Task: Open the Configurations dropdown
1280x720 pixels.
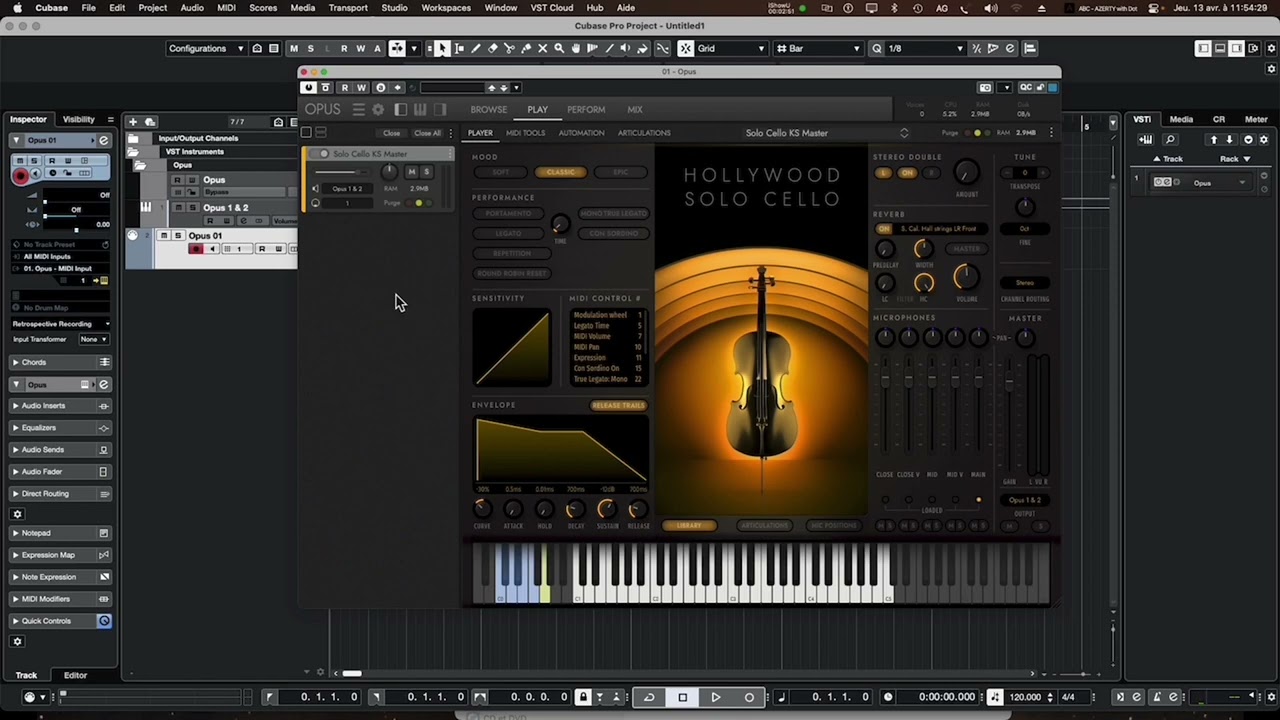Action: [x=206, y=48]
